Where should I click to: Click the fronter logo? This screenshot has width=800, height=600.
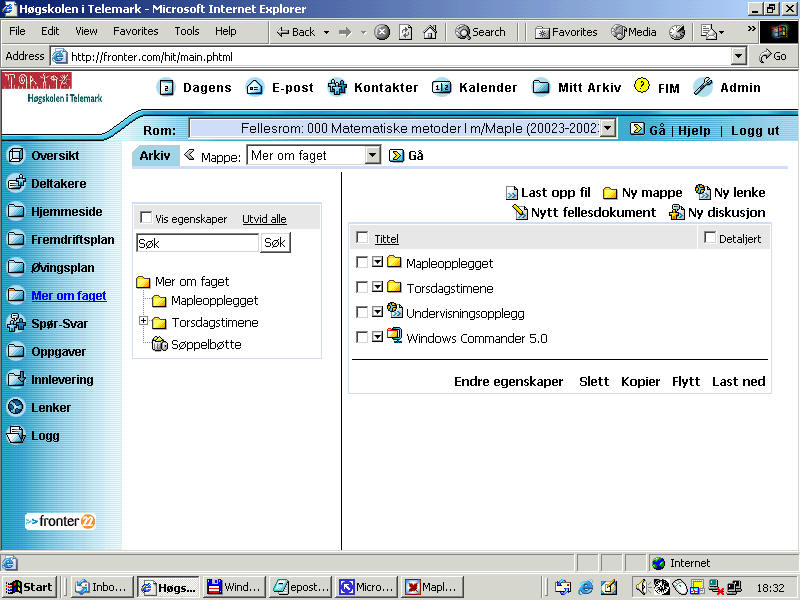60,521
